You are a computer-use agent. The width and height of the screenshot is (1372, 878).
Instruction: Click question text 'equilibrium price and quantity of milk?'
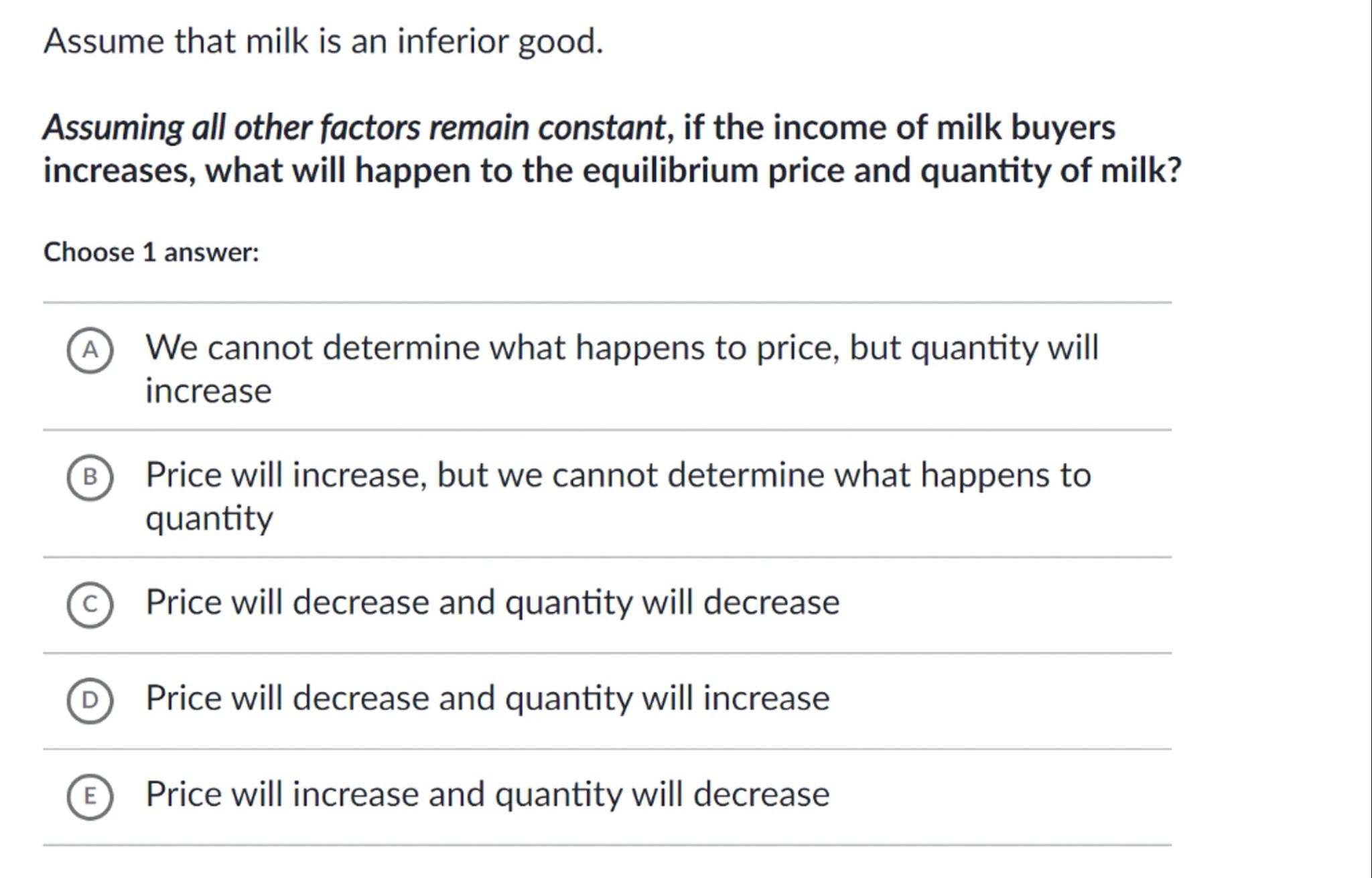(881, 171)
